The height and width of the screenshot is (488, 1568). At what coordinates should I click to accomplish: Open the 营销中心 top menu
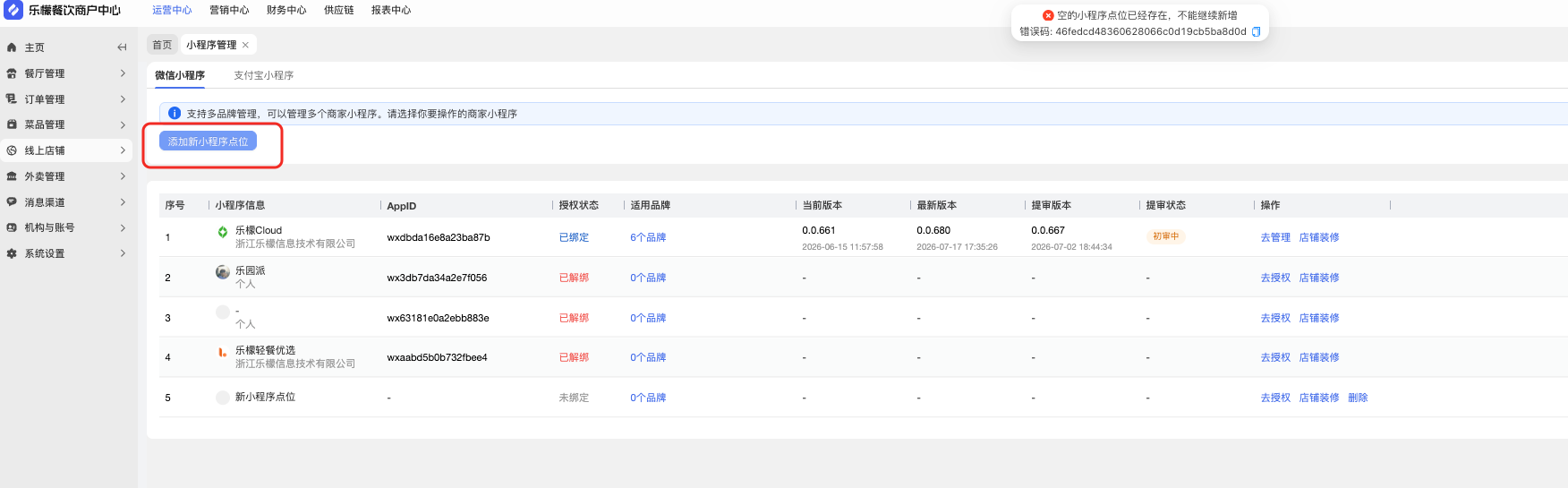click(229, 10)
